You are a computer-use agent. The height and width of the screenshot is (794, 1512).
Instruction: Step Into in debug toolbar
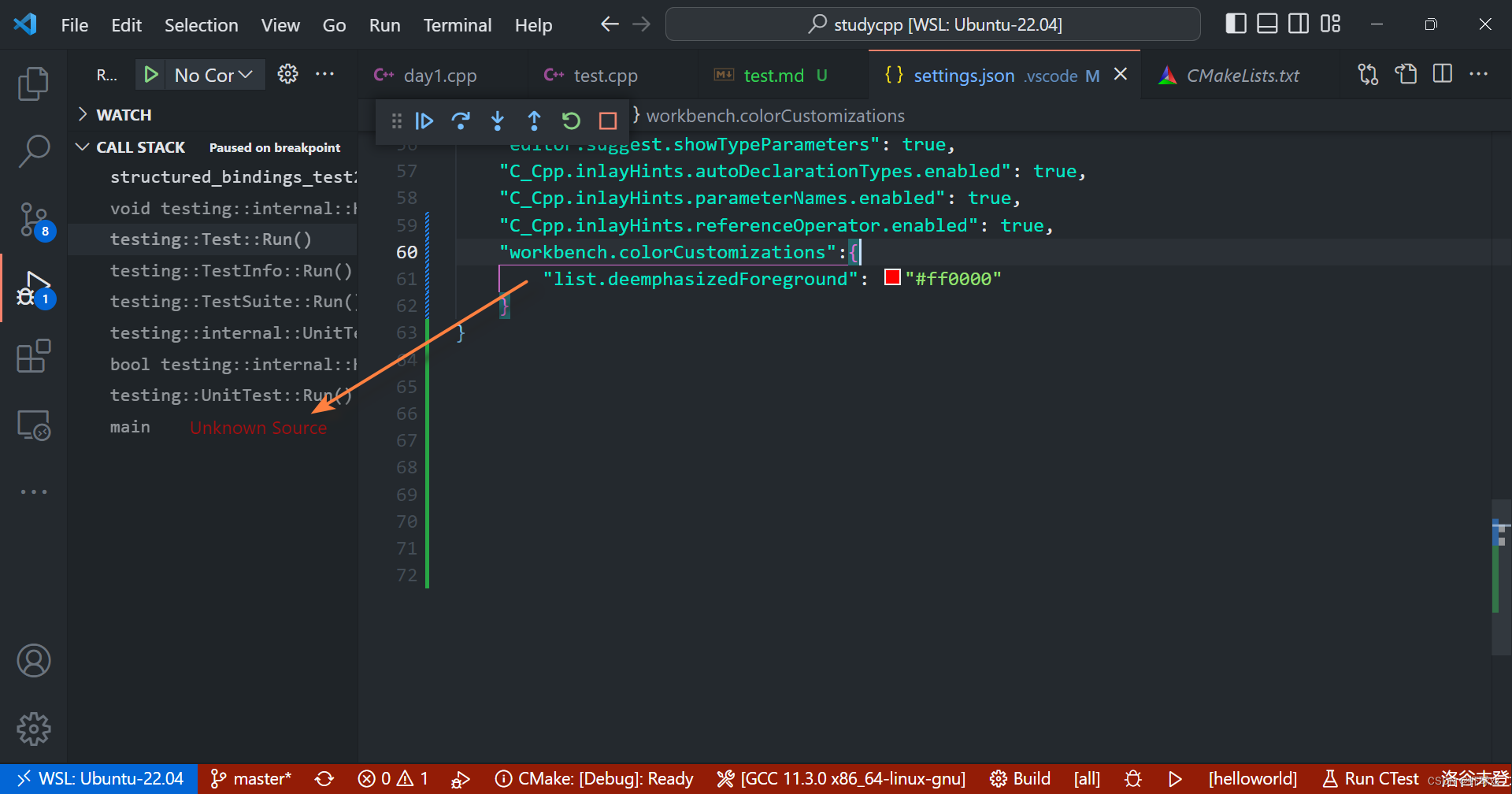click(497, 121)
